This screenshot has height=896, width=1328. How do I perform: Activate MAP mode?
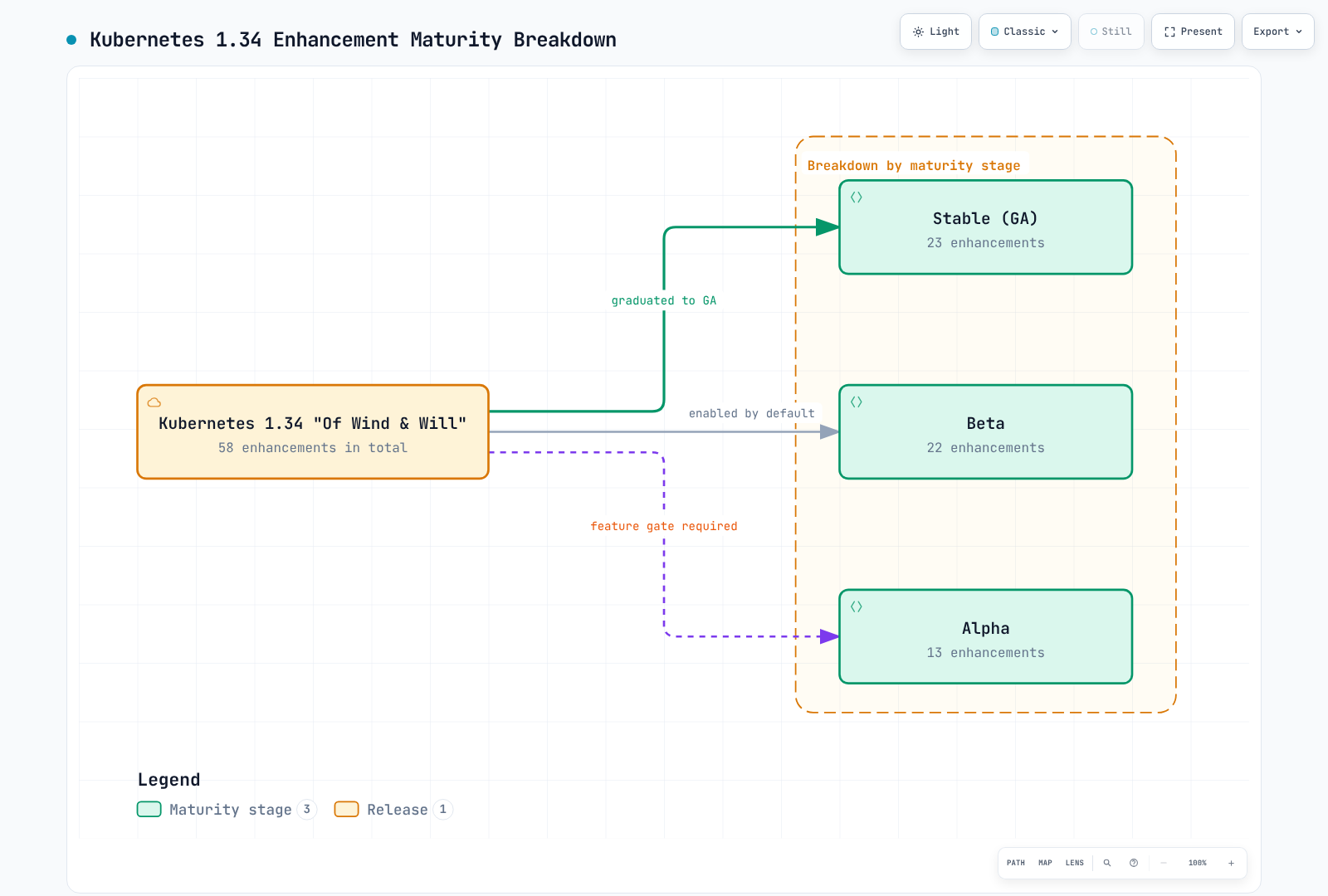click(x=1046, y=863)
